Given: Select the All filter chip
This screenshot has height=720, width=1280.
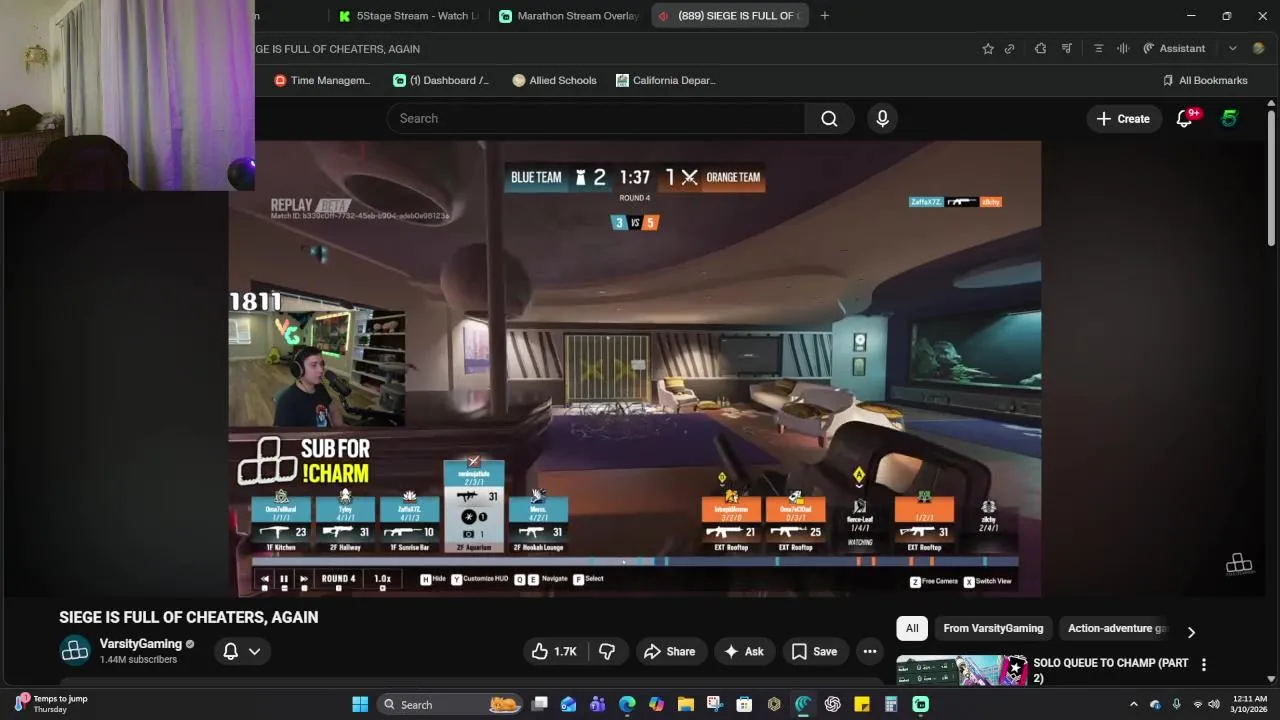Looking at the screenshot, I should coord(912,628).
